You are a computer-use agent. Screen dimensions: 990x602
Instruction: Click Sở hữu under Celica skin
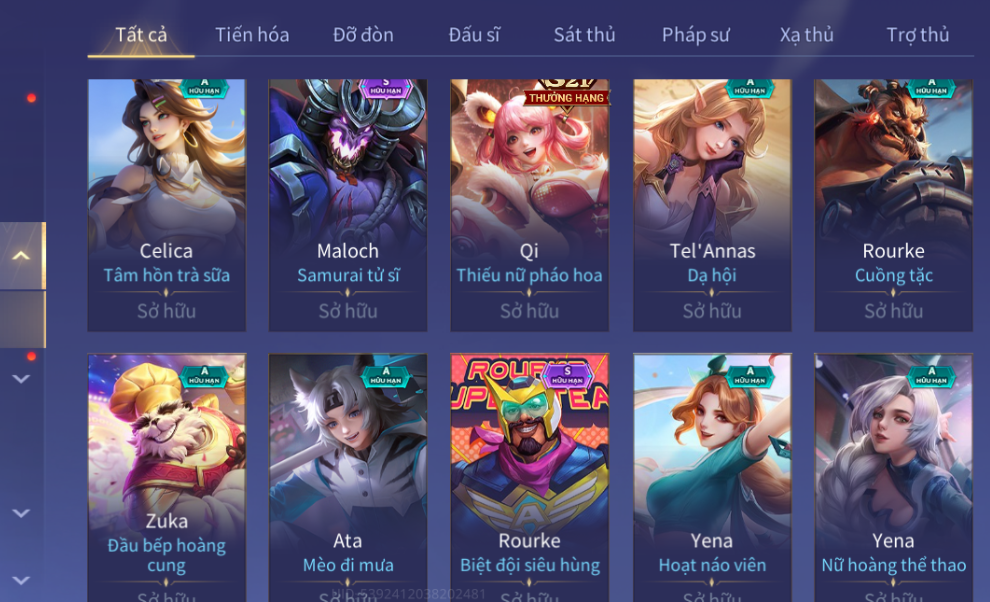[x=167, y=311]
